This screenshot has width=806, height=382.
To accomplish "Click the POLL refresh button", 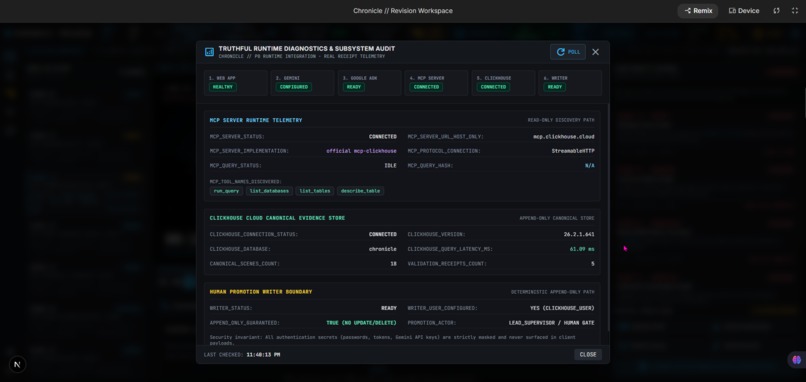I will point(567,52).
